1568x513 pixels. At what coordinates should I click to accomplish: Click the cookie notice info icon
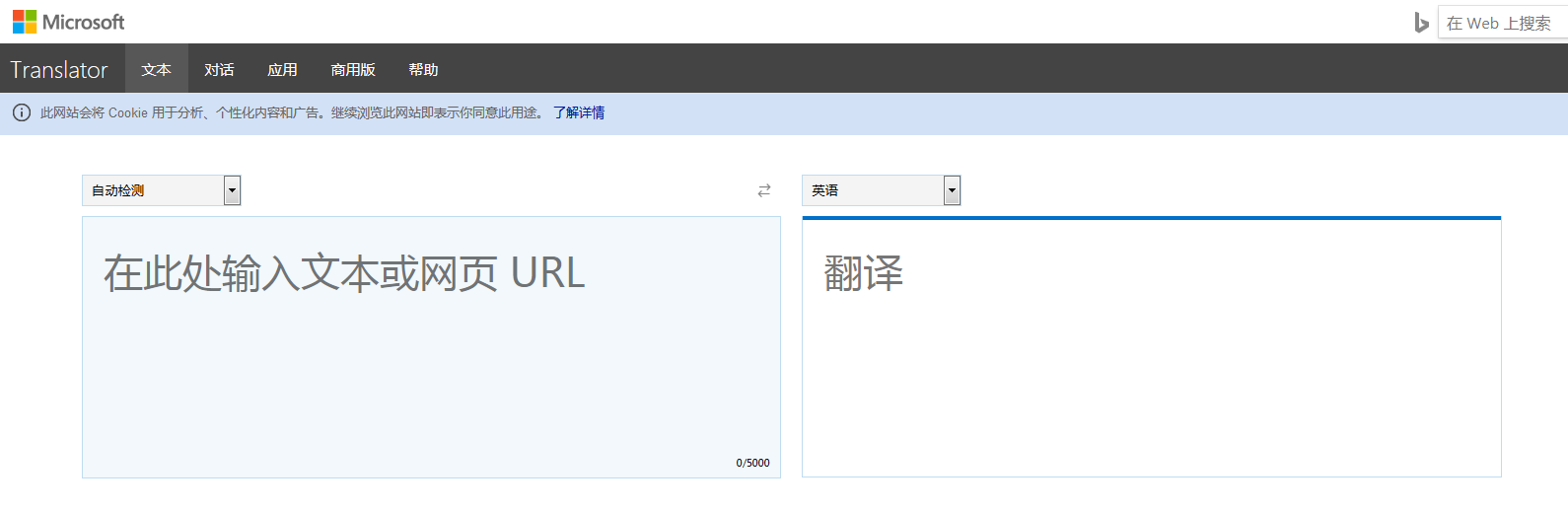click(x=22, y=112)
